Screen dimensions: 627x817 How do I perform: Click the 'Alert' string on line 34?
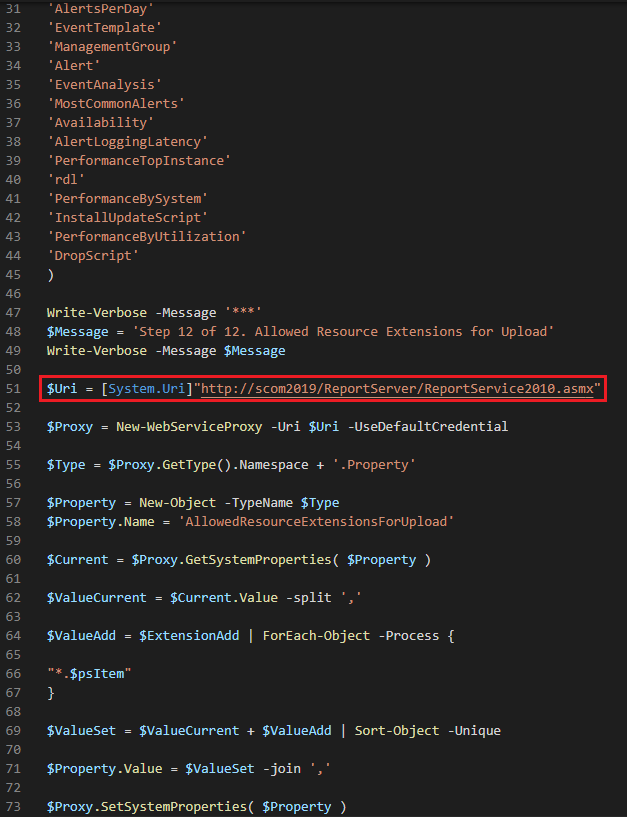pyautogui.click(x=74, y=66)
